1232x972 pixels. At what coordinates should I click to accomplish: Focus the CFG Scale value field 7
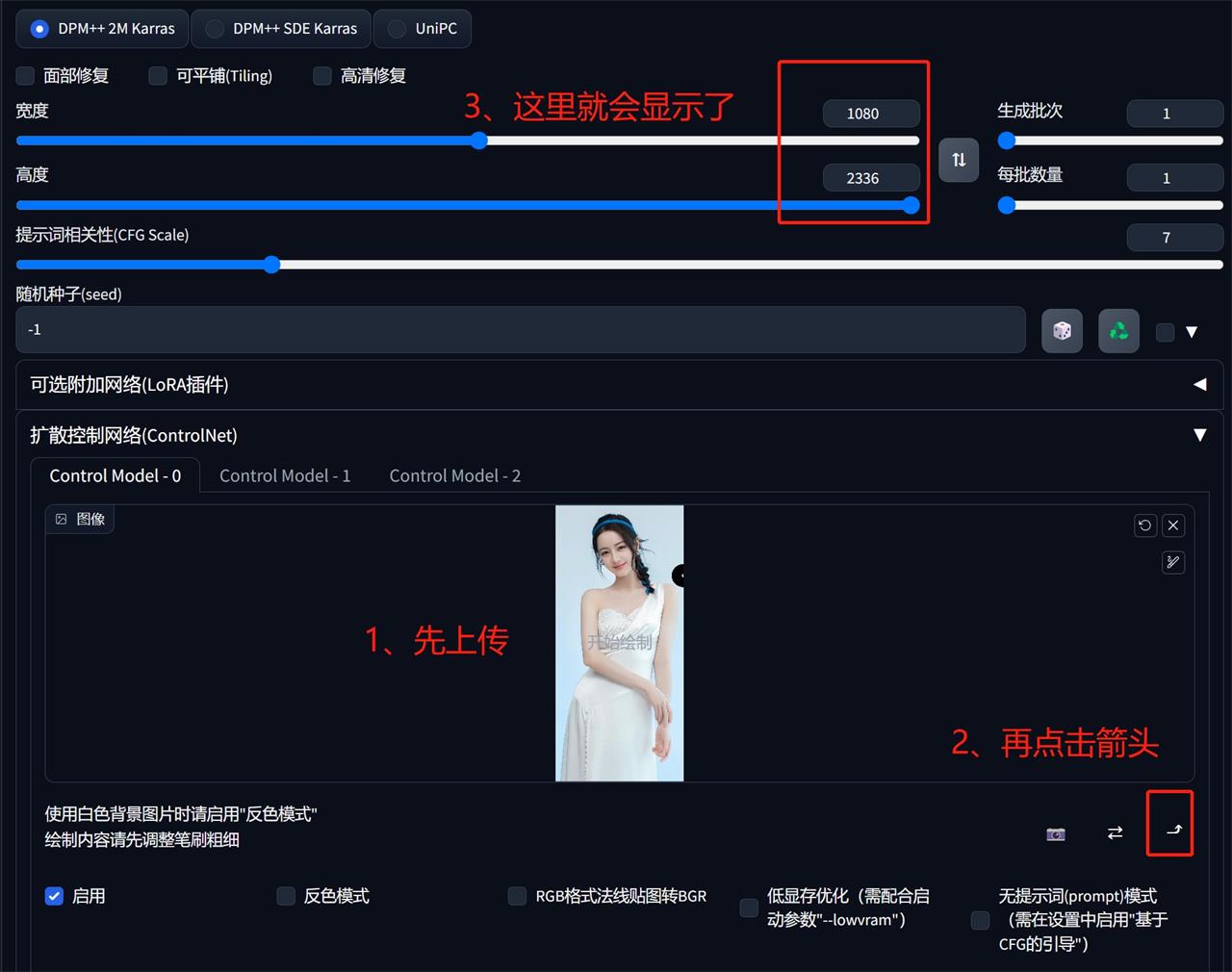(x=1175, y=238)
